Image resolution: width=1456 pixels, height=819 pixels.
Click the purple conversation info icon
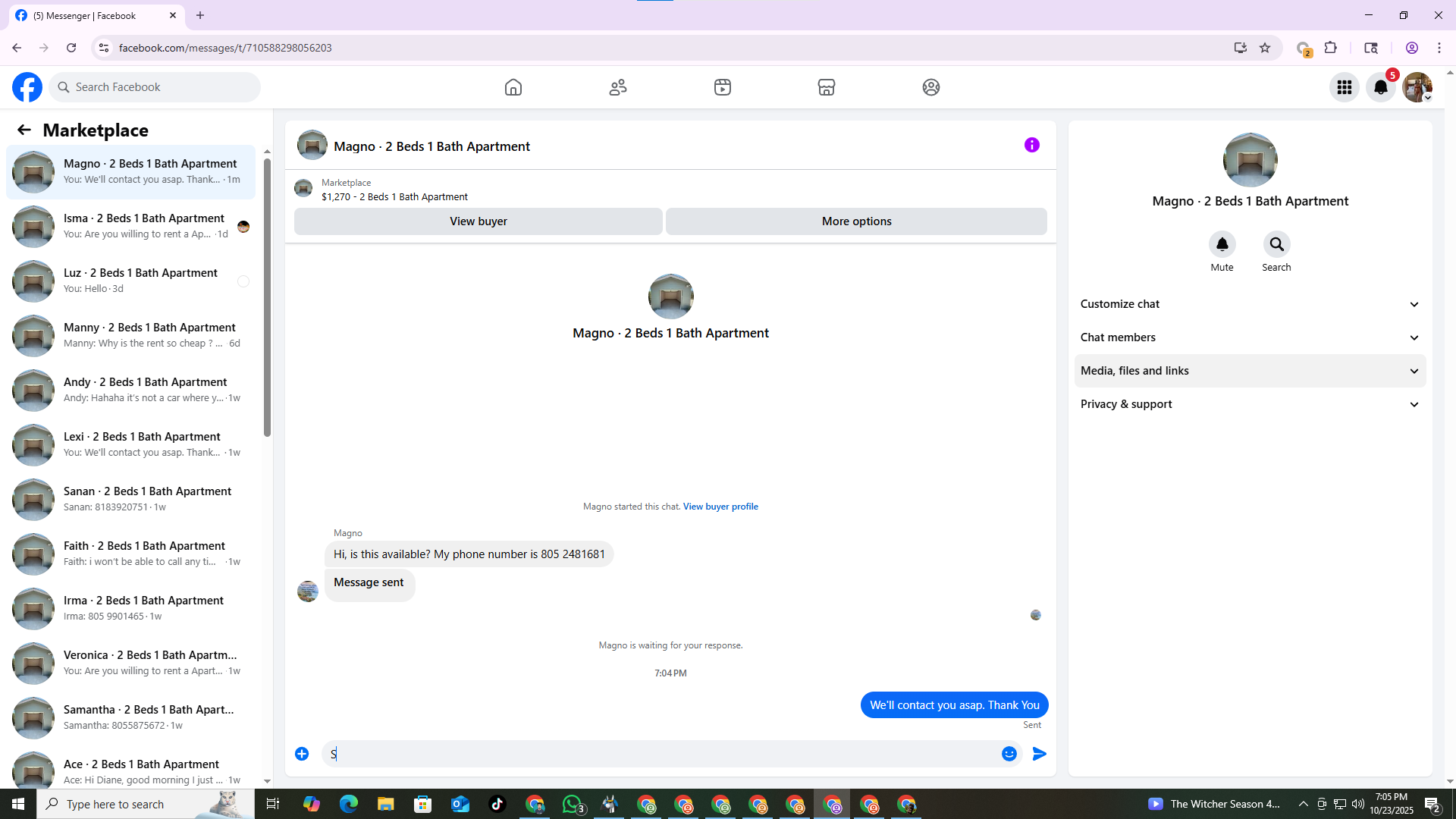point(1032,145)
